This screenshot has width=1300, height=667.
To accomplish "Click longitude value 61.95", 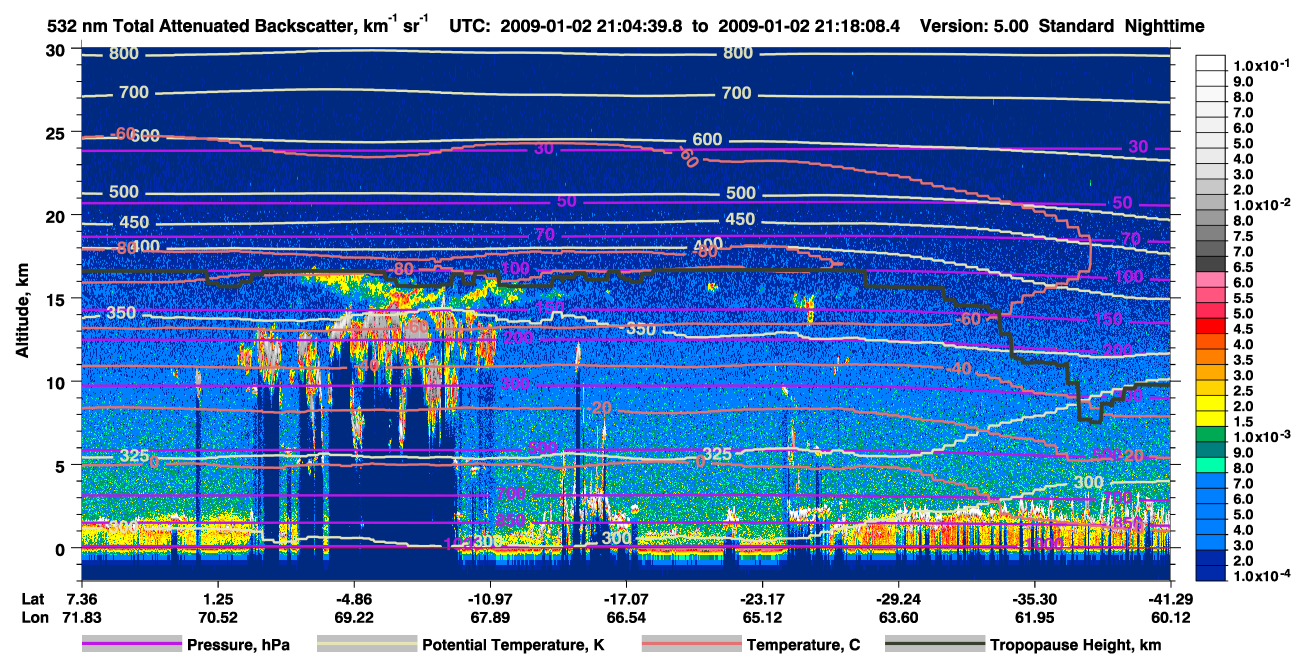I will click(x=1034, y=617).
